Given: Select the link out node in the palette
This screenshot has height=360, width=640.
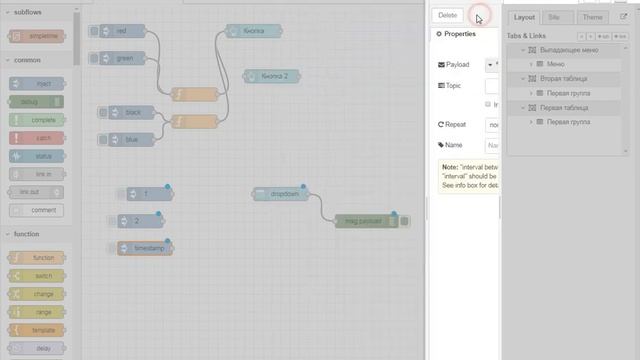Looking at the screenshot, I should pyautogui.click(x=37, y=192).
